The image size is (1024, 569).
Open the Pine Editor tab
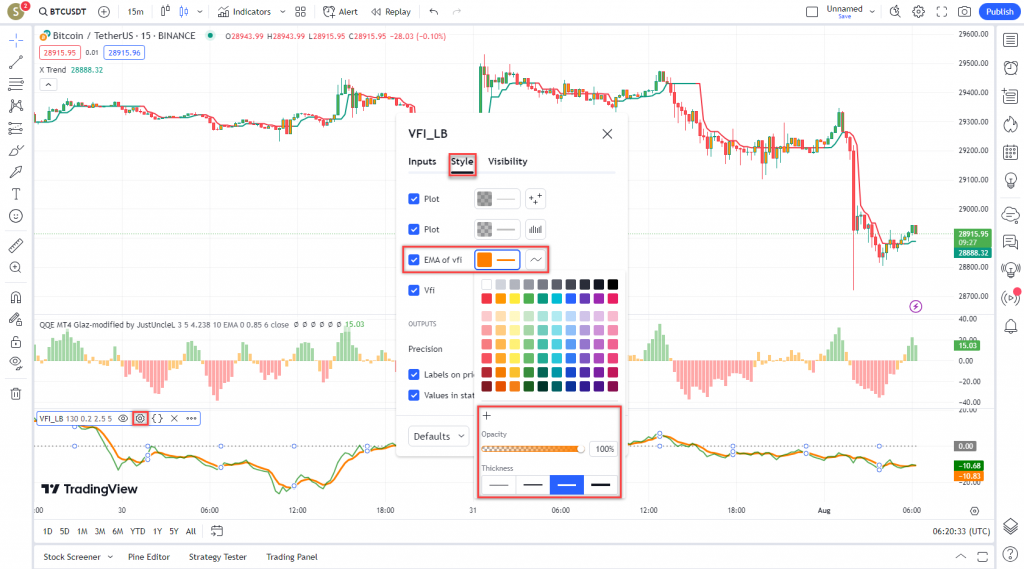pyautogui.click(x=149, y=556)
